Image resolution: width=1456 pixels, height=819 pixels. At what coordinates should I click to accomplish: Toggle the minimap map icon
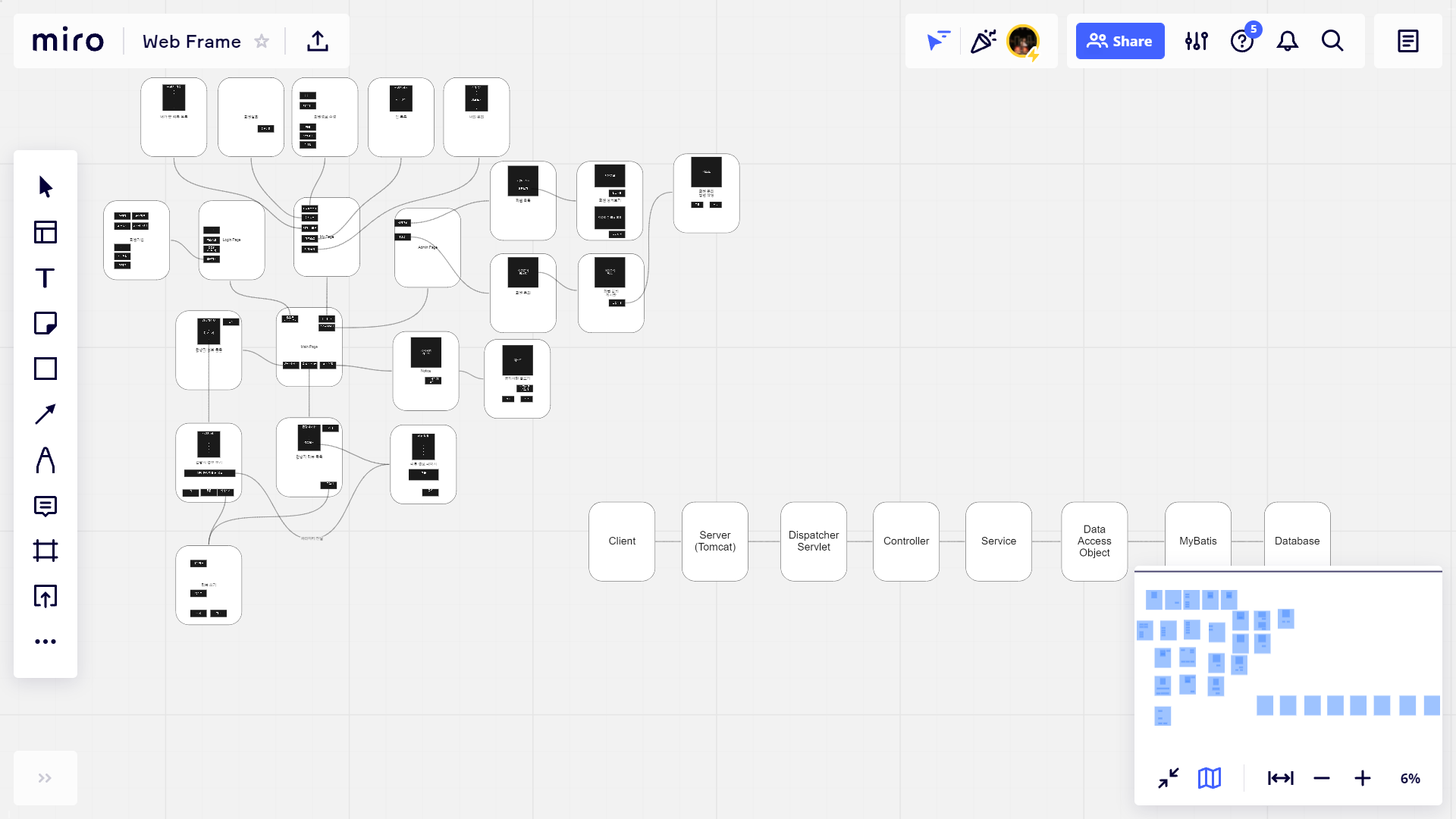tap(1210, 778)
